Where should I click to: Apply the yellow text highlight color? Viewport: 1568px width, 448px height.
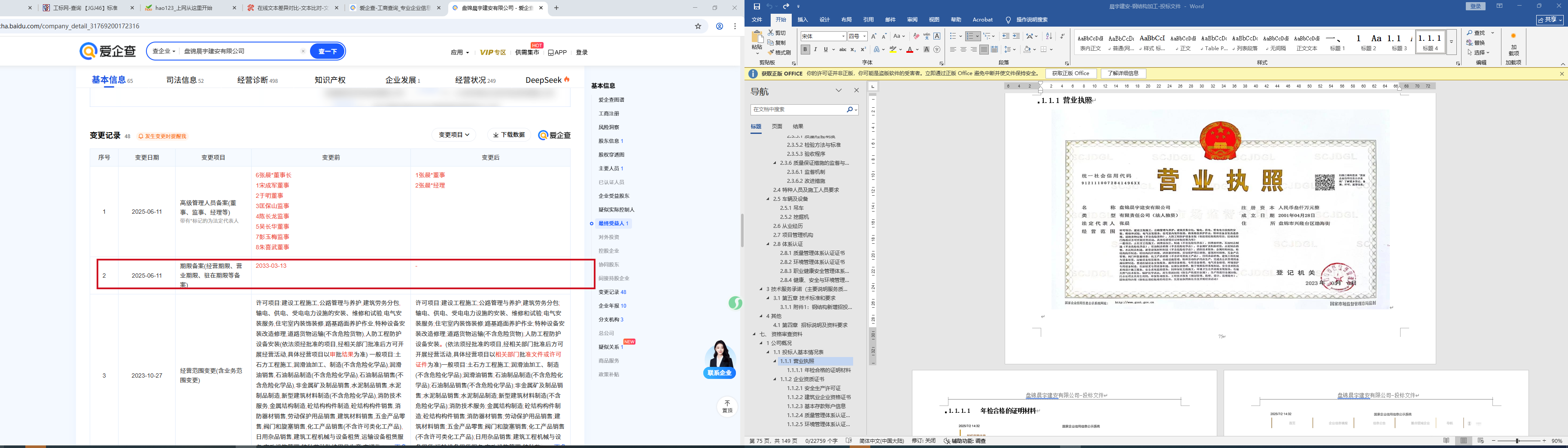[893, 50]
